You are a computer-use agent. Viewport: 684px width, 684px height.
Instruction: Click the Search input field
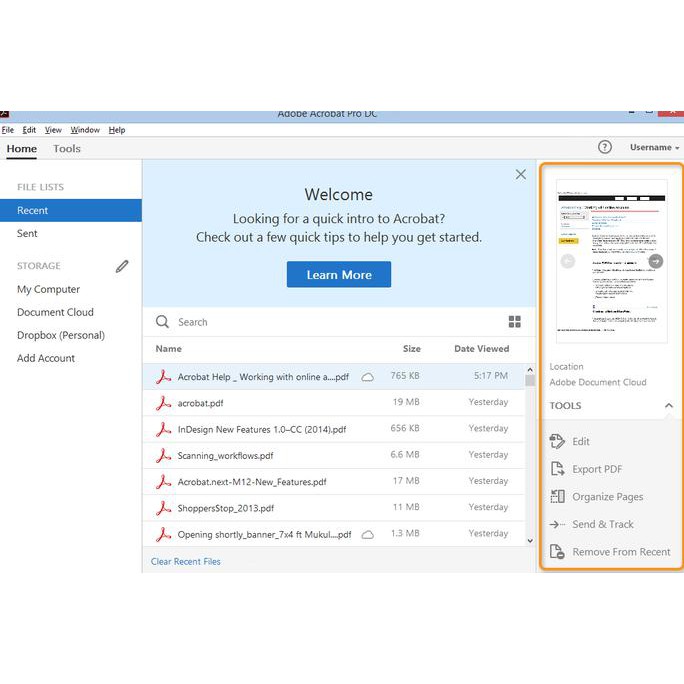330,322
